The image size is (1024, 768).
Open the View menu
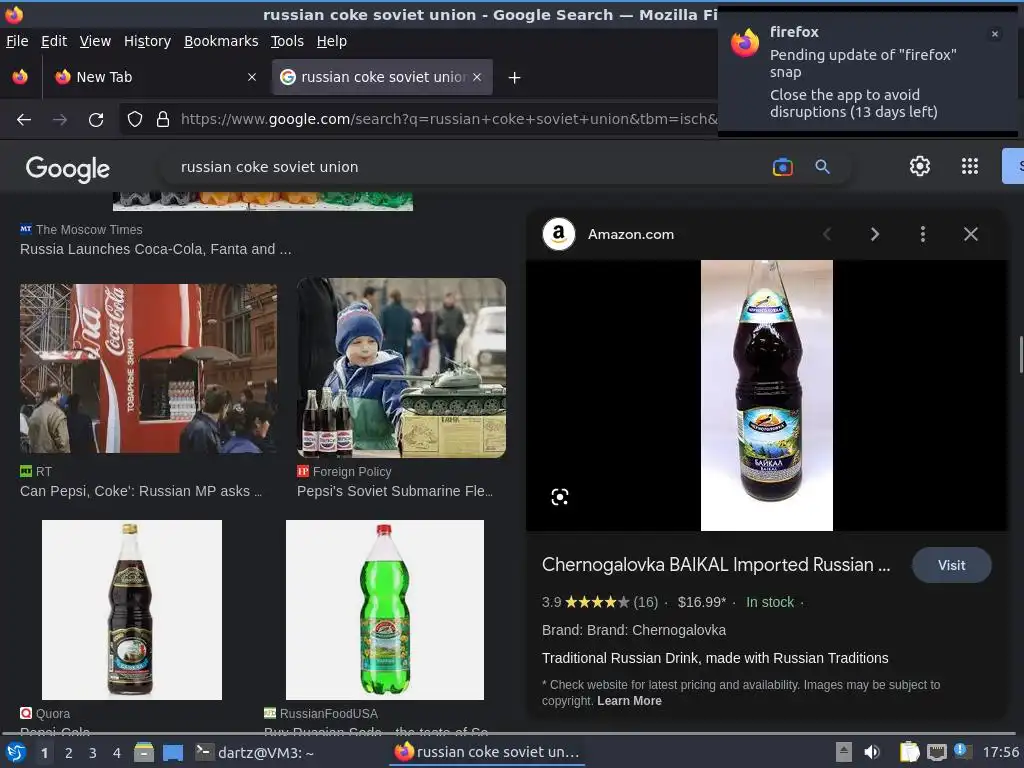pos(95,41)
